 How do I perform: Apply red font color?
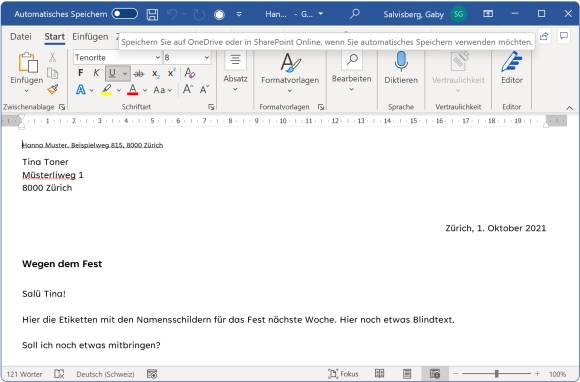tap(132, 89)
